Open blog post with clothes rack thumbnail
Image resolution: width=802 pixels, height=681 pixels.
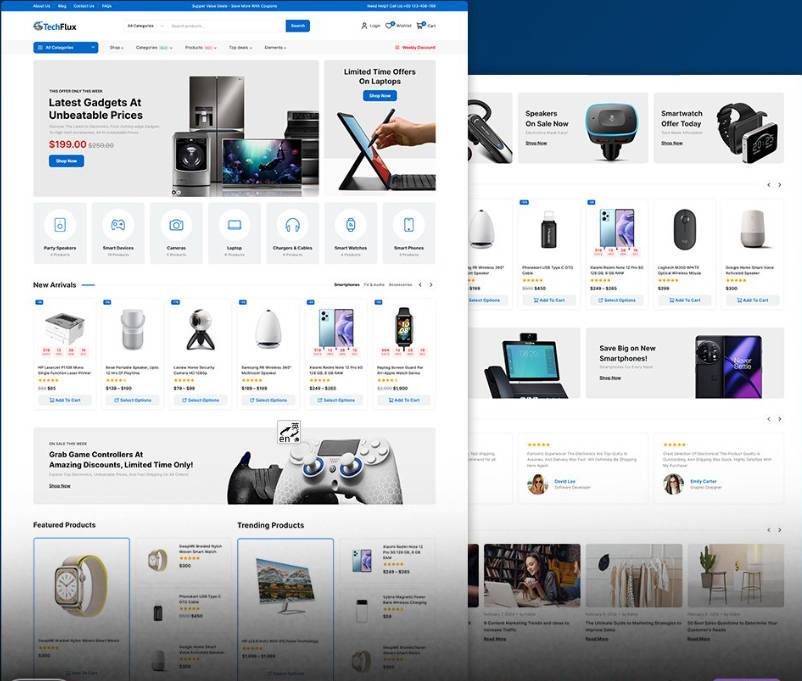pyautogui.click(x=634, y=576)
